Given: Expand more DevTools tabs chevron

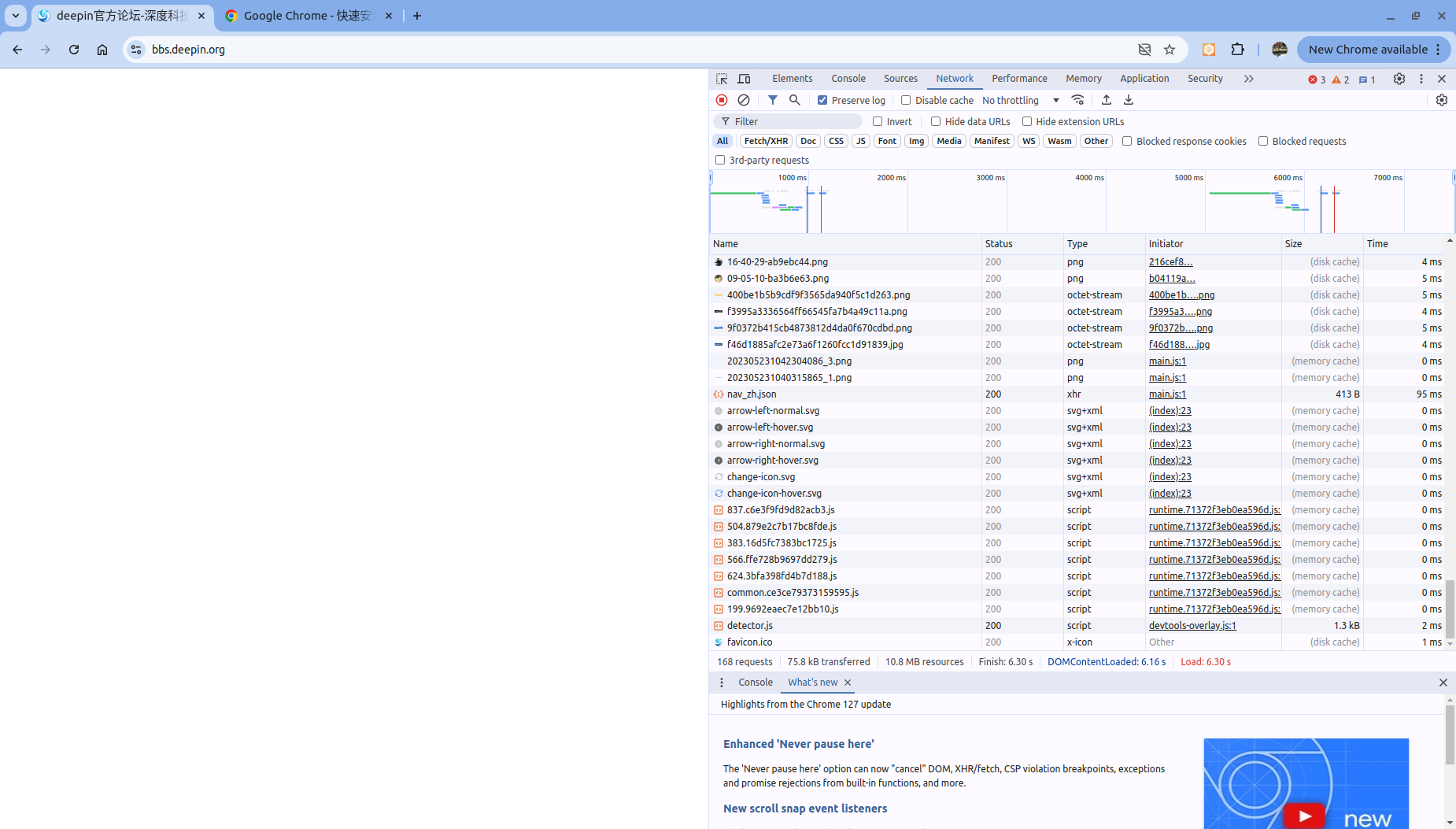Looking at the screenshot, I should [1249, 79].
